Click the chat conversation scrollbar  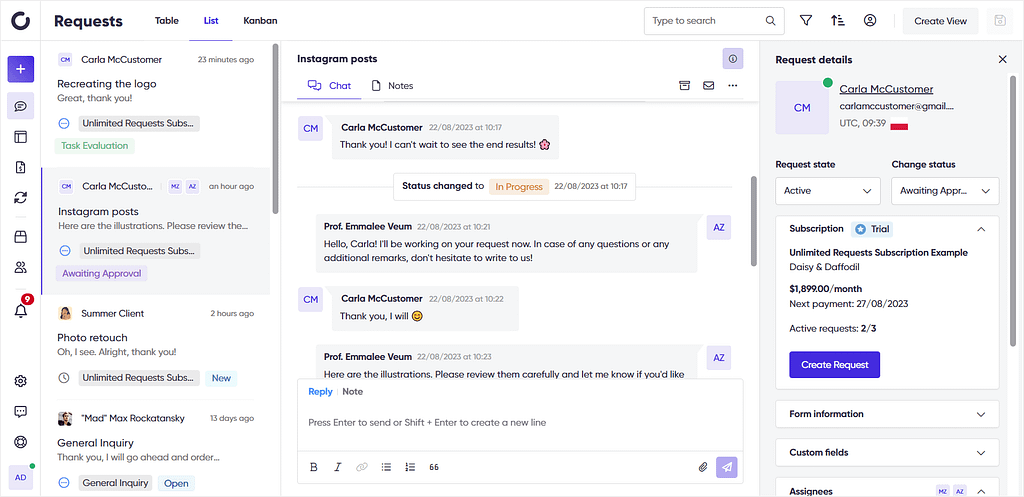pyautogui.click(x=752, y=221)
